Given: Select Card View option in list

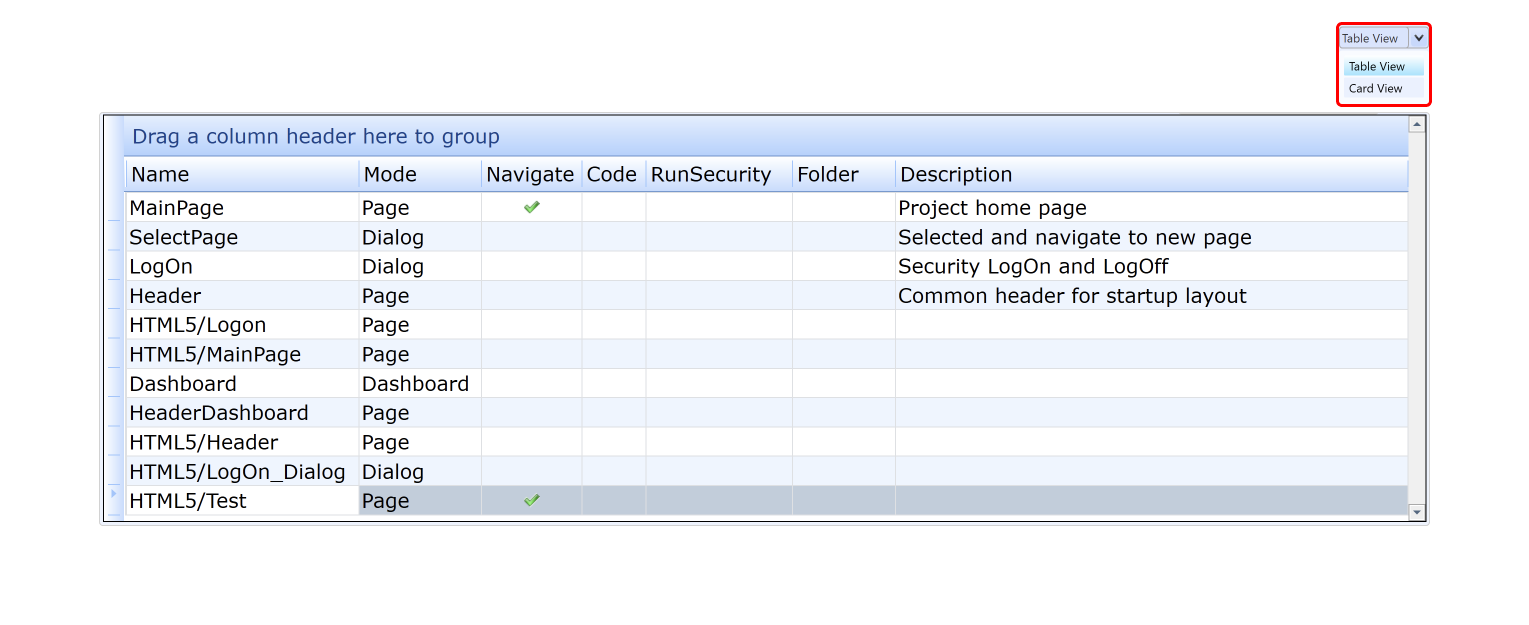Looking at the screenshot, I should pos(1376,88).
